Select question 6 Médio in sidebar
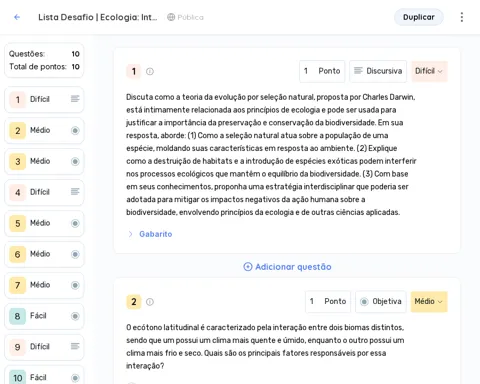Viewport: 480px width, 384px height. (x=44, y=254)
